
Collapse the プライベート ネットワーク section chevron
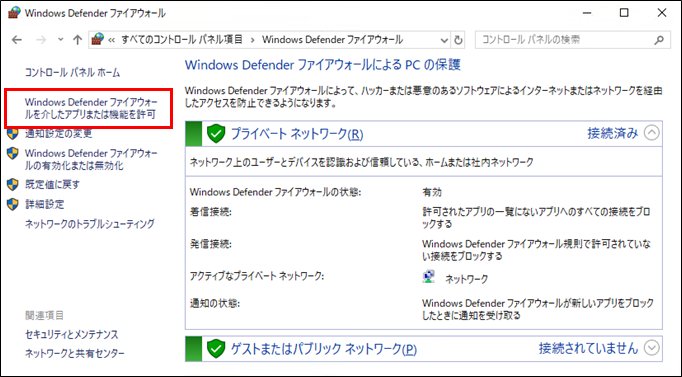(651, 133)
